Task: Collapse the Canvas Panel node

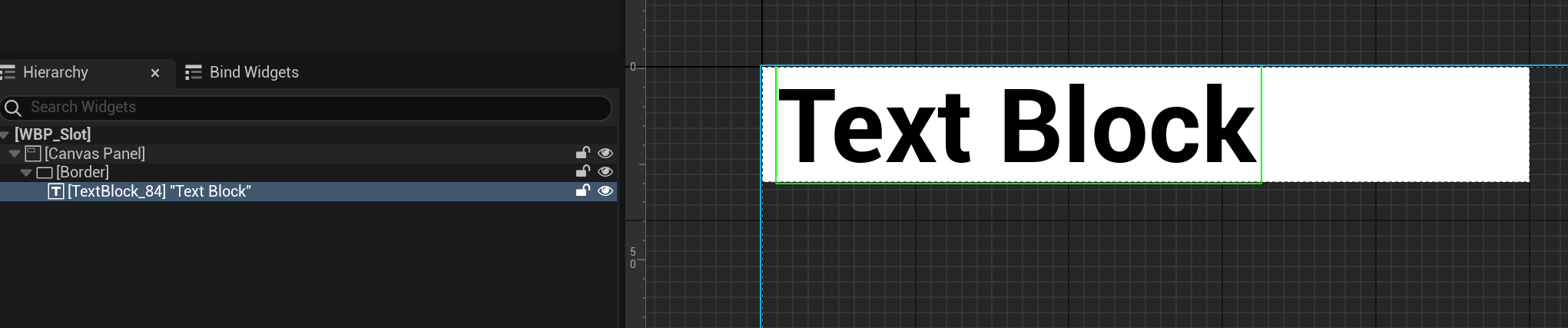Action: (15, 154)
